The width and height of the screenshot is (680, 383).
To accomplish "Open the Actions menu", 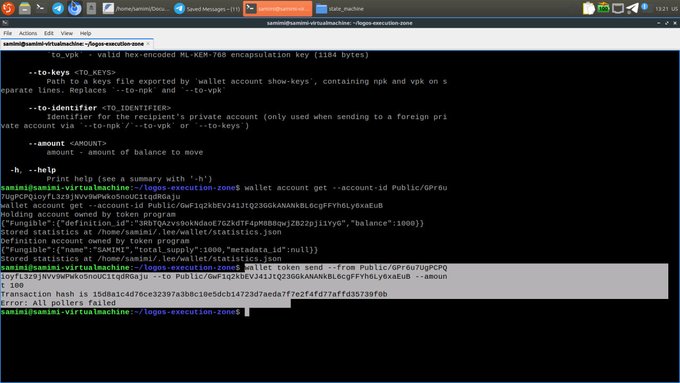I will pos(28,33).
